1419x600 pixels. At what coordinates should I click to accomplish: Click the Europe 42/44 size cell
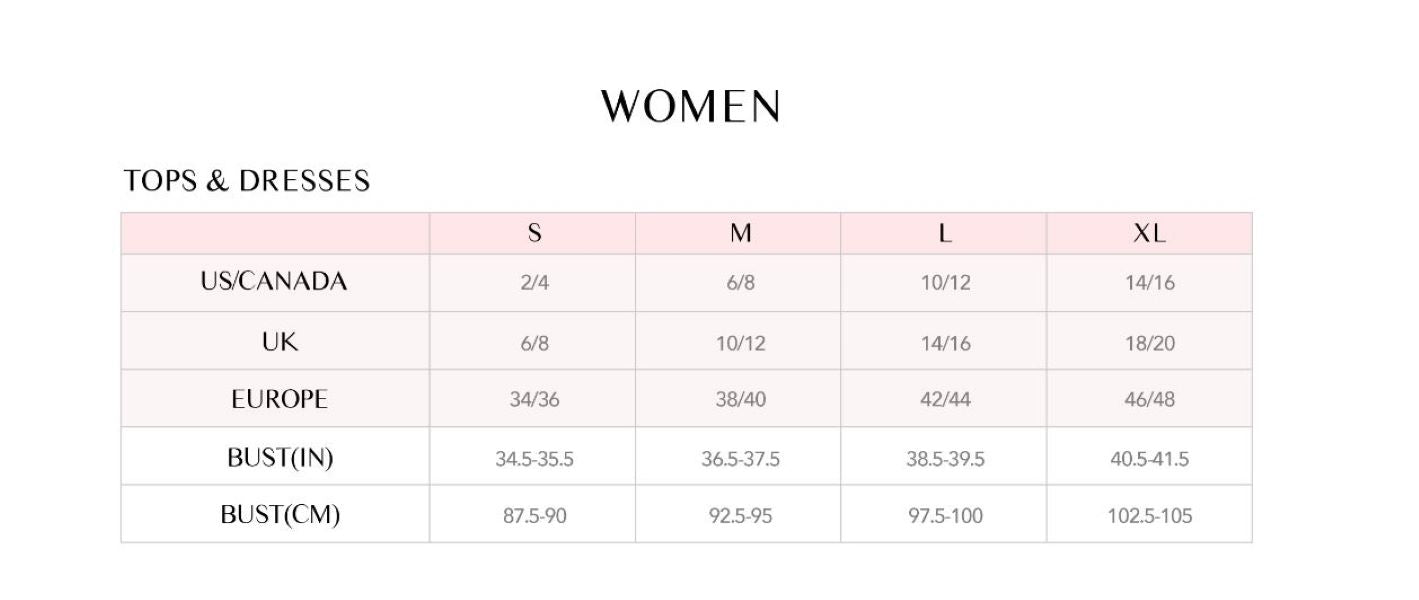[x=945, y=400]
